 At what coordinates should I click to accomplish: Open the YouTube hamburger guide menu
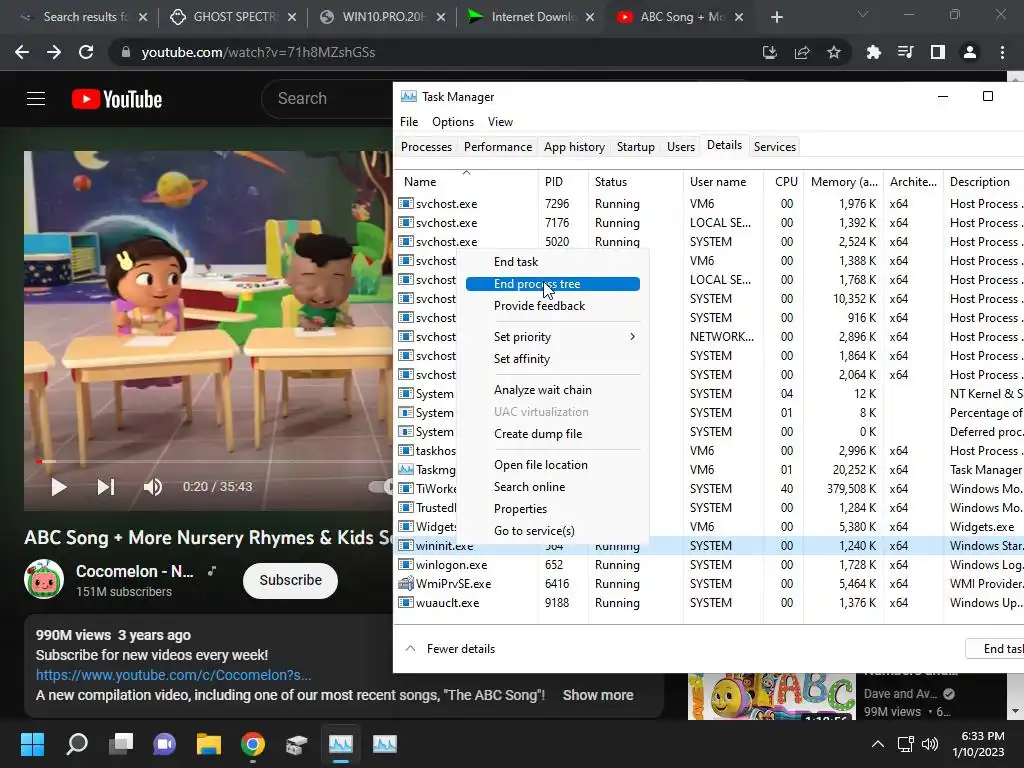coord(36,99)
